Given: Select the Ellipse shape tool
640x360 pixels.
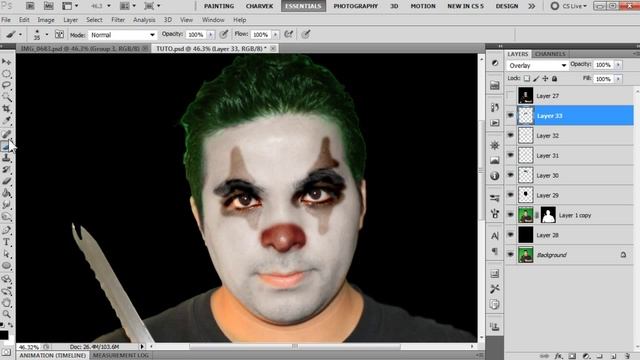Looking at the screenshot, I should [7, 266].
